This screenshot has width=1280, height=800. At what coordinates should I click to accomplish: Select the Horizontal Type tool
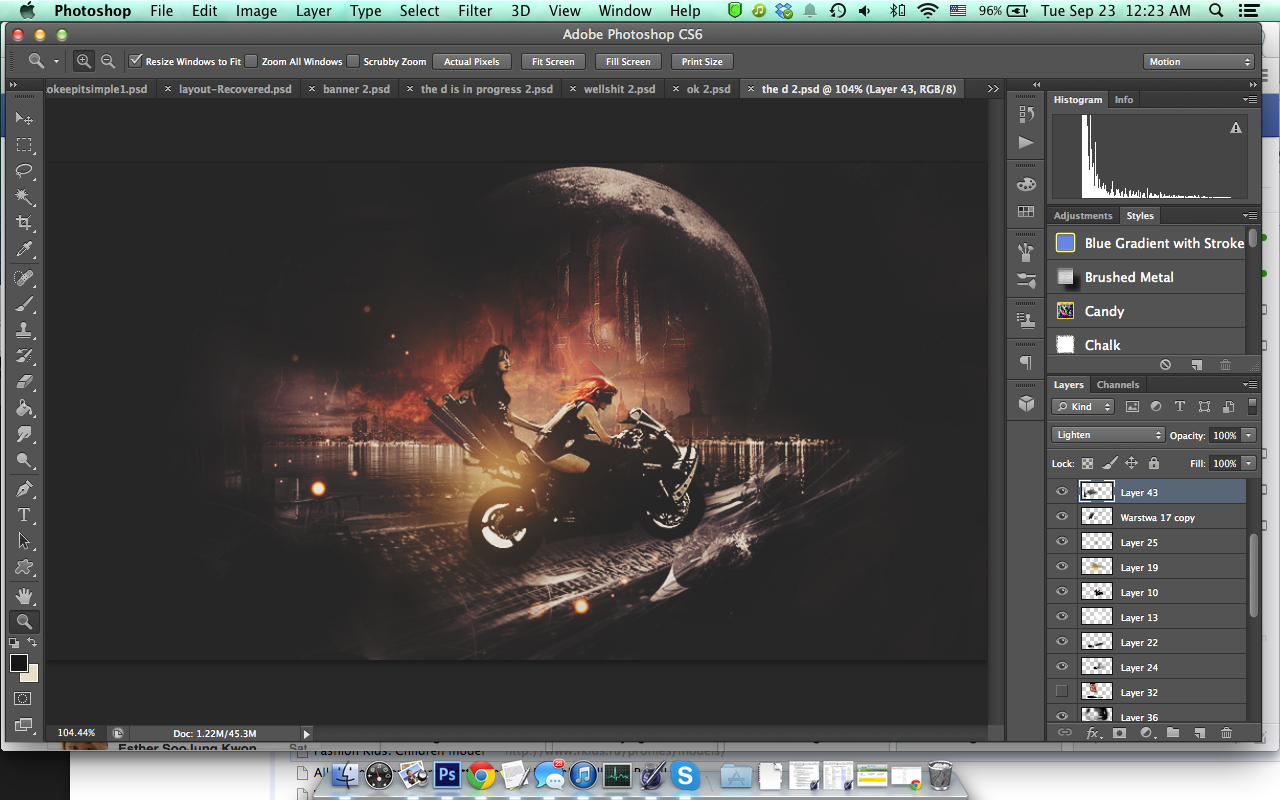click(24, 515)
